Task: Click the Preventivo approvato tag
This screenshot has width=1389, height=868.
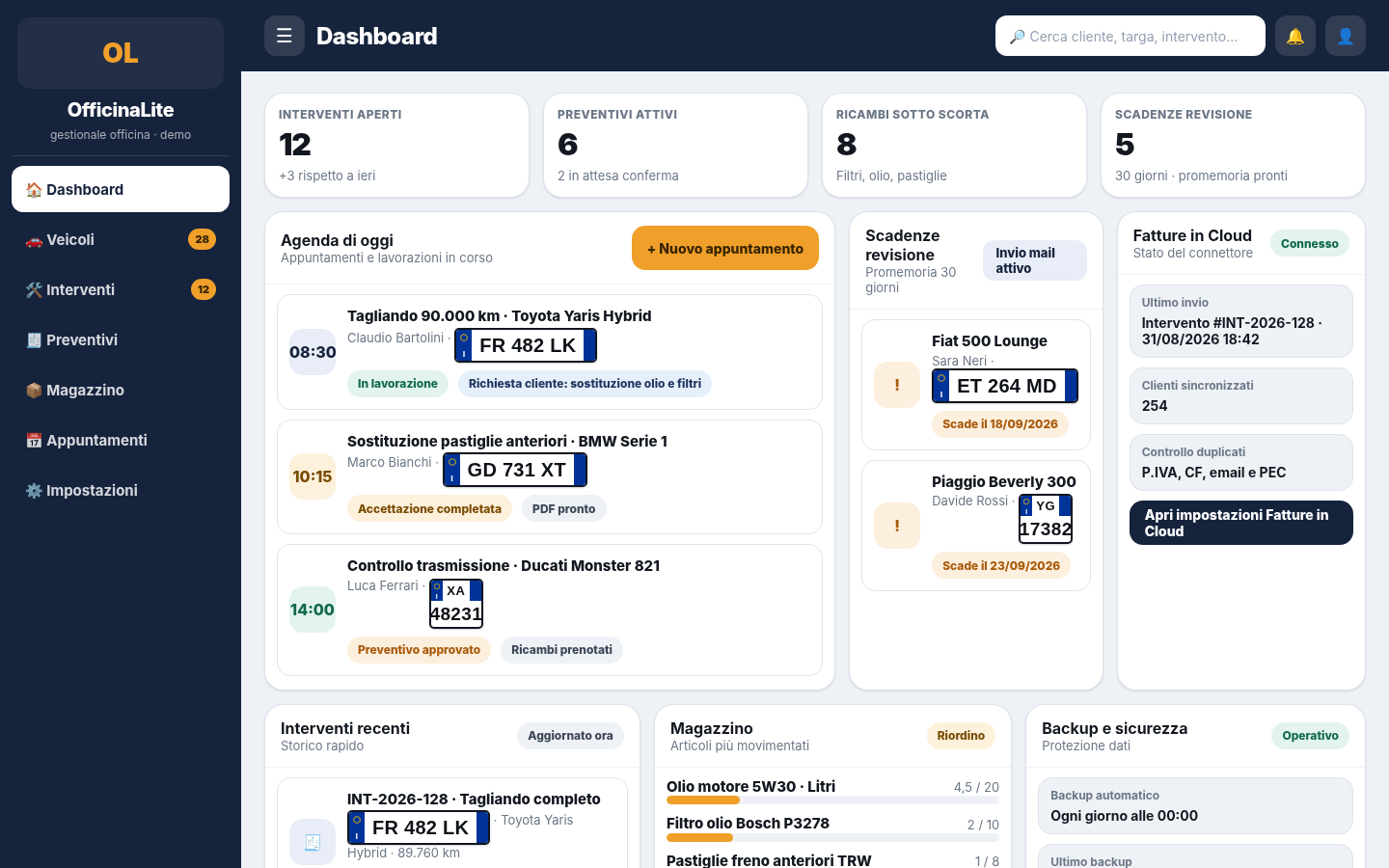Action: pos(419,650)
